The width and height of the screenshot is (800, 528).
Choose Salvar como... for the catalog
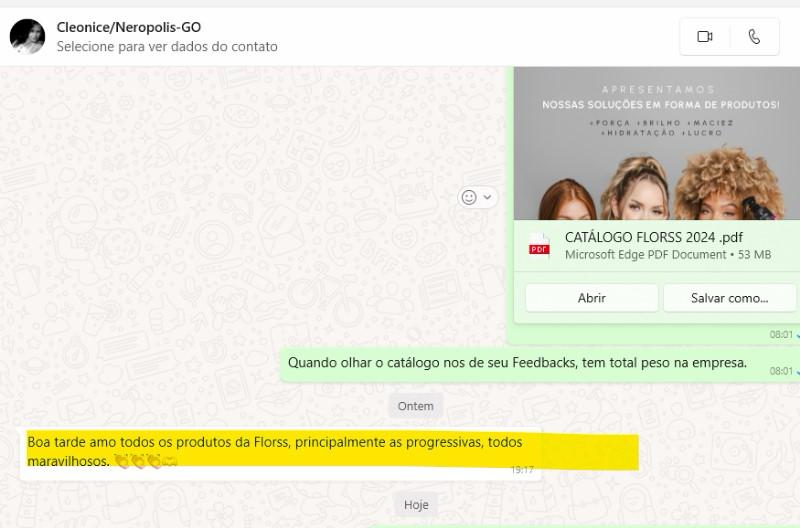click(x=729, y=298)
